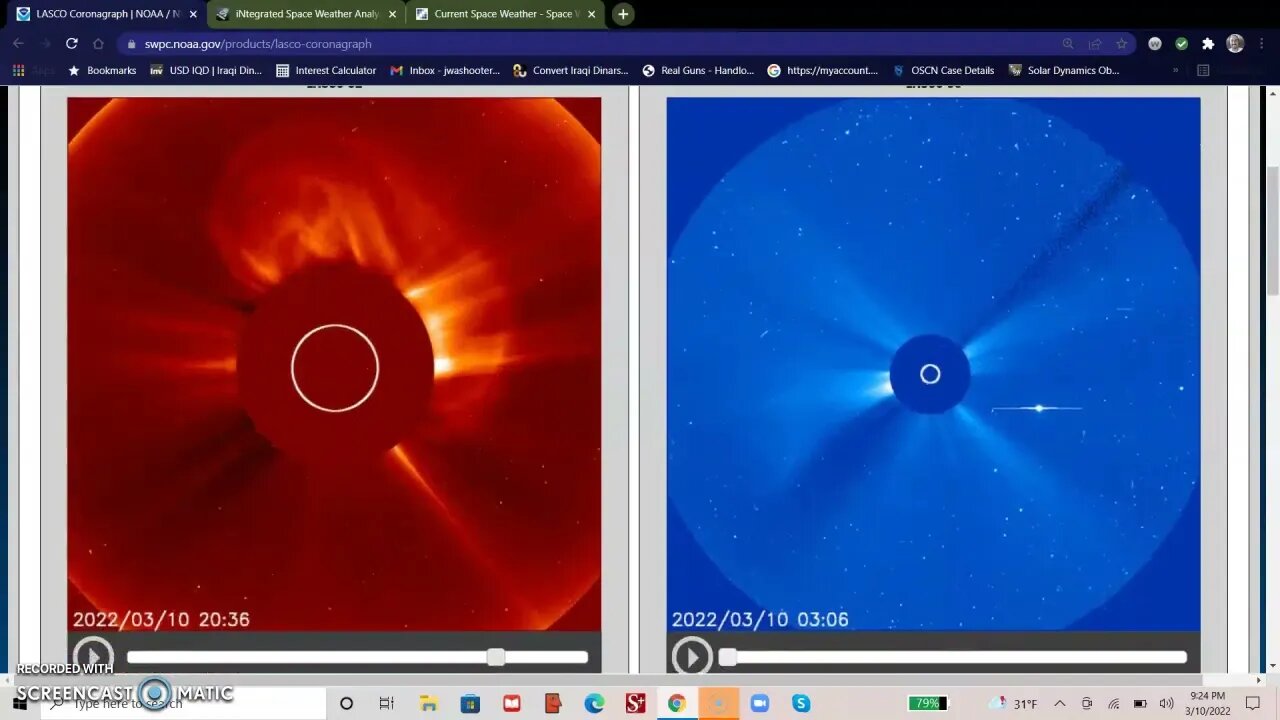Open the Convert Iraqi Dinars bookmark

coord(571,71)
